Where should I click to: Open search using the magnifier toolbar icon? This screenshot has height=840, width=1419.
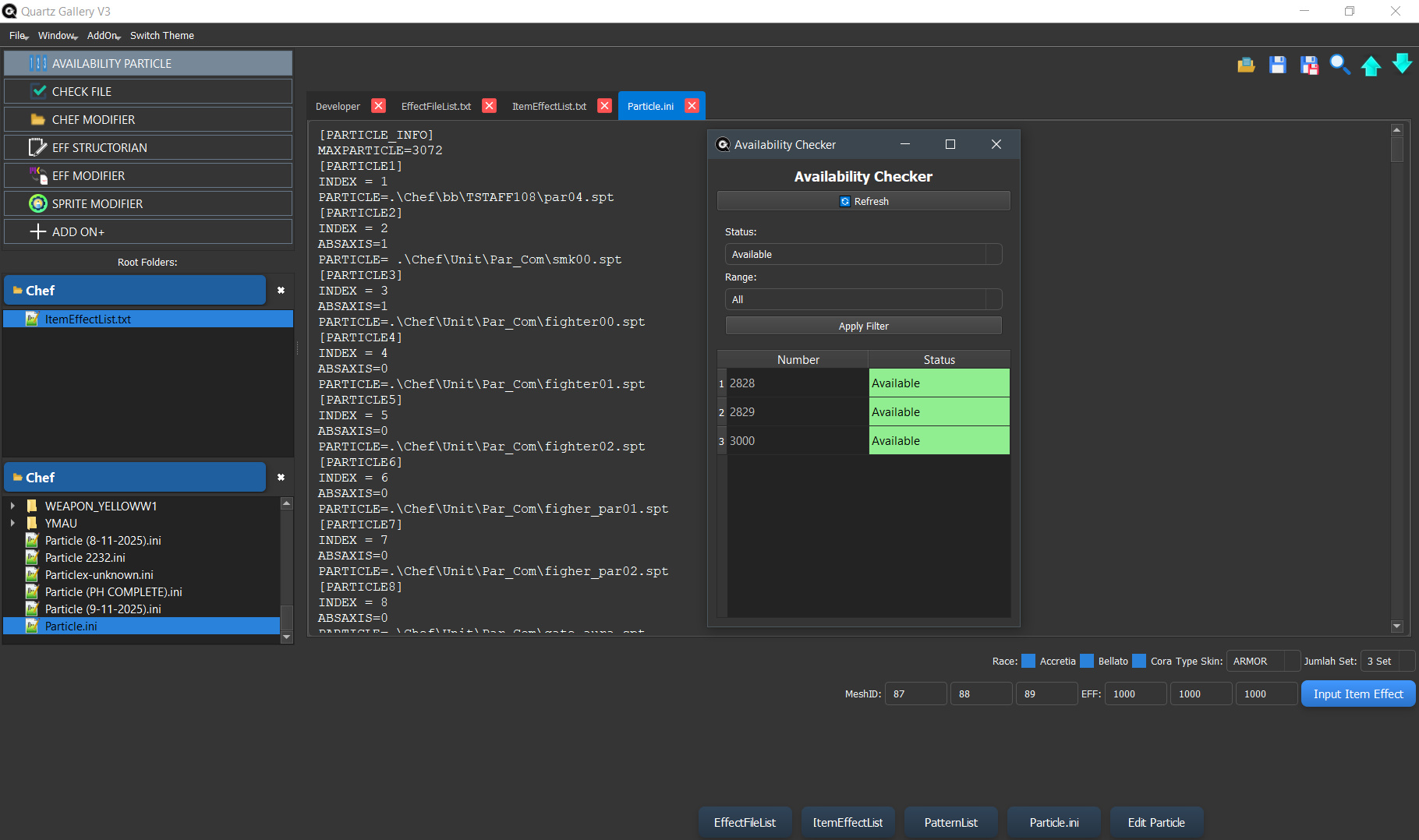pyautogui.click(x=1340, y=65)
